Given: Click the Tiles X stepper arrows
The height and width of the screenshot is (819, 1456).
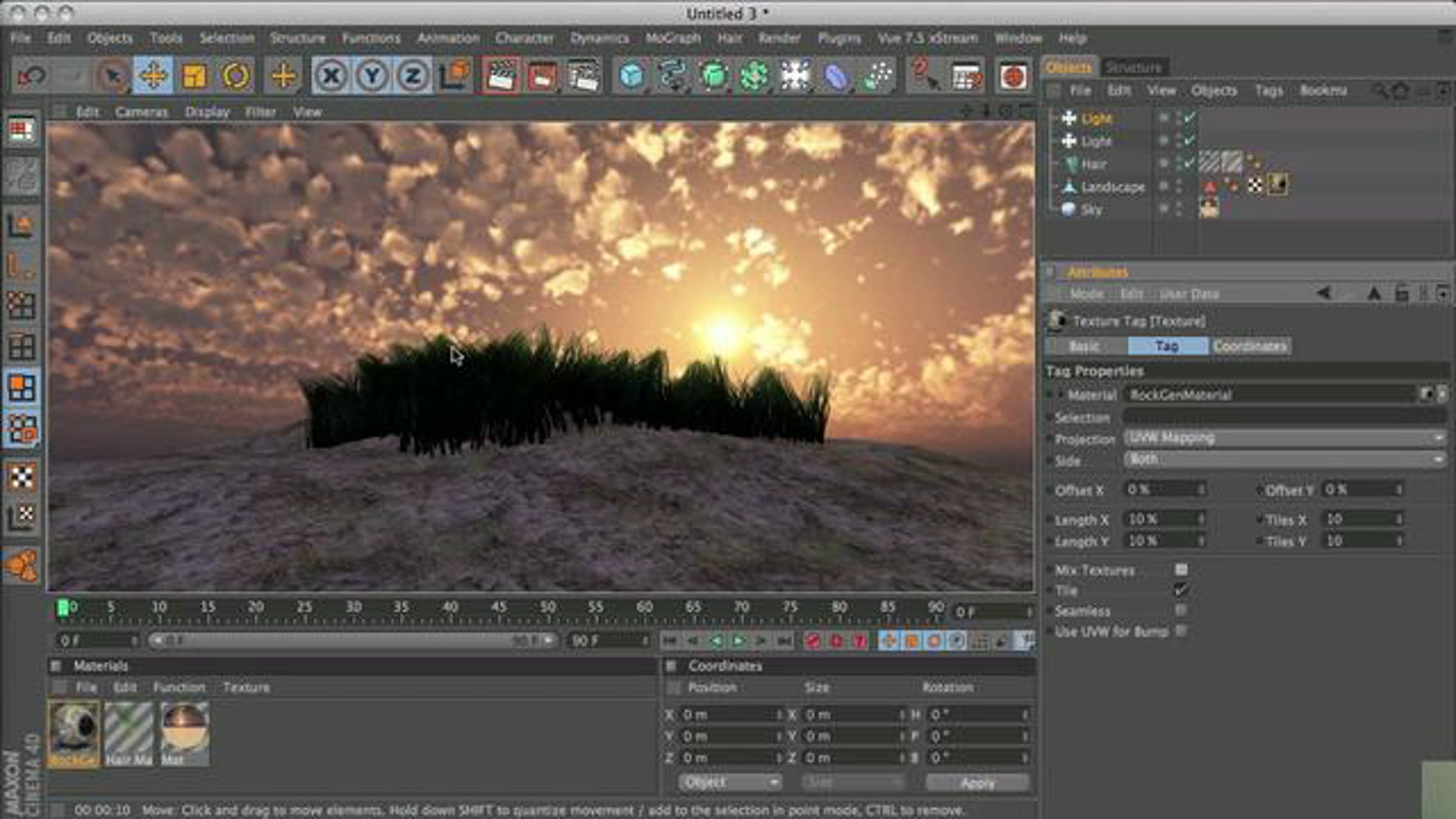Looking at the screenshot, I should pos(1399,519).
